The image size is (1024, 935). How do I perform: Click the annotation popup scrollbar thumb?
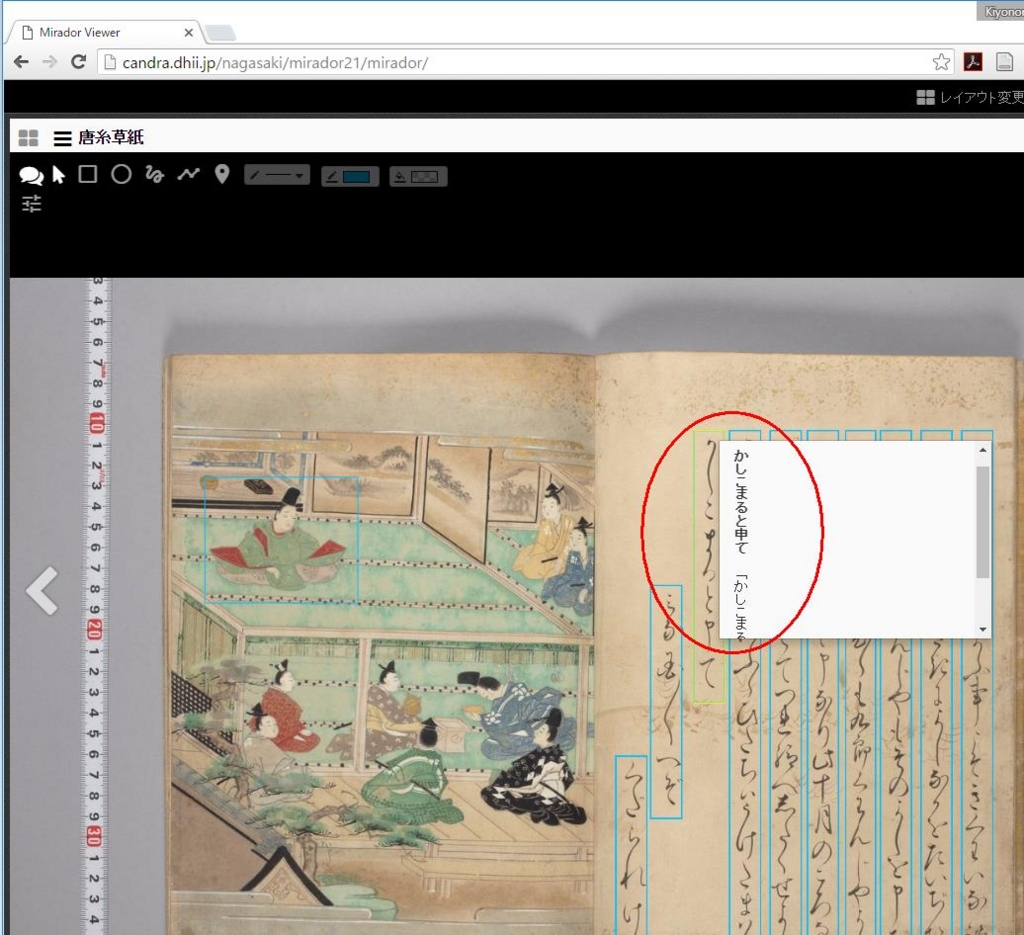[983, 522]
